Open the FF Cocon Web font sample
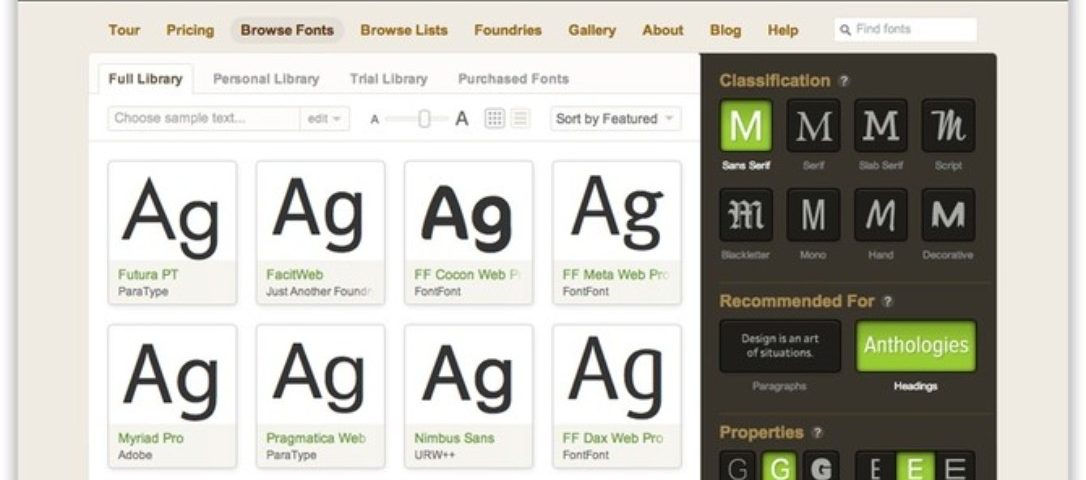 [469, 211]
